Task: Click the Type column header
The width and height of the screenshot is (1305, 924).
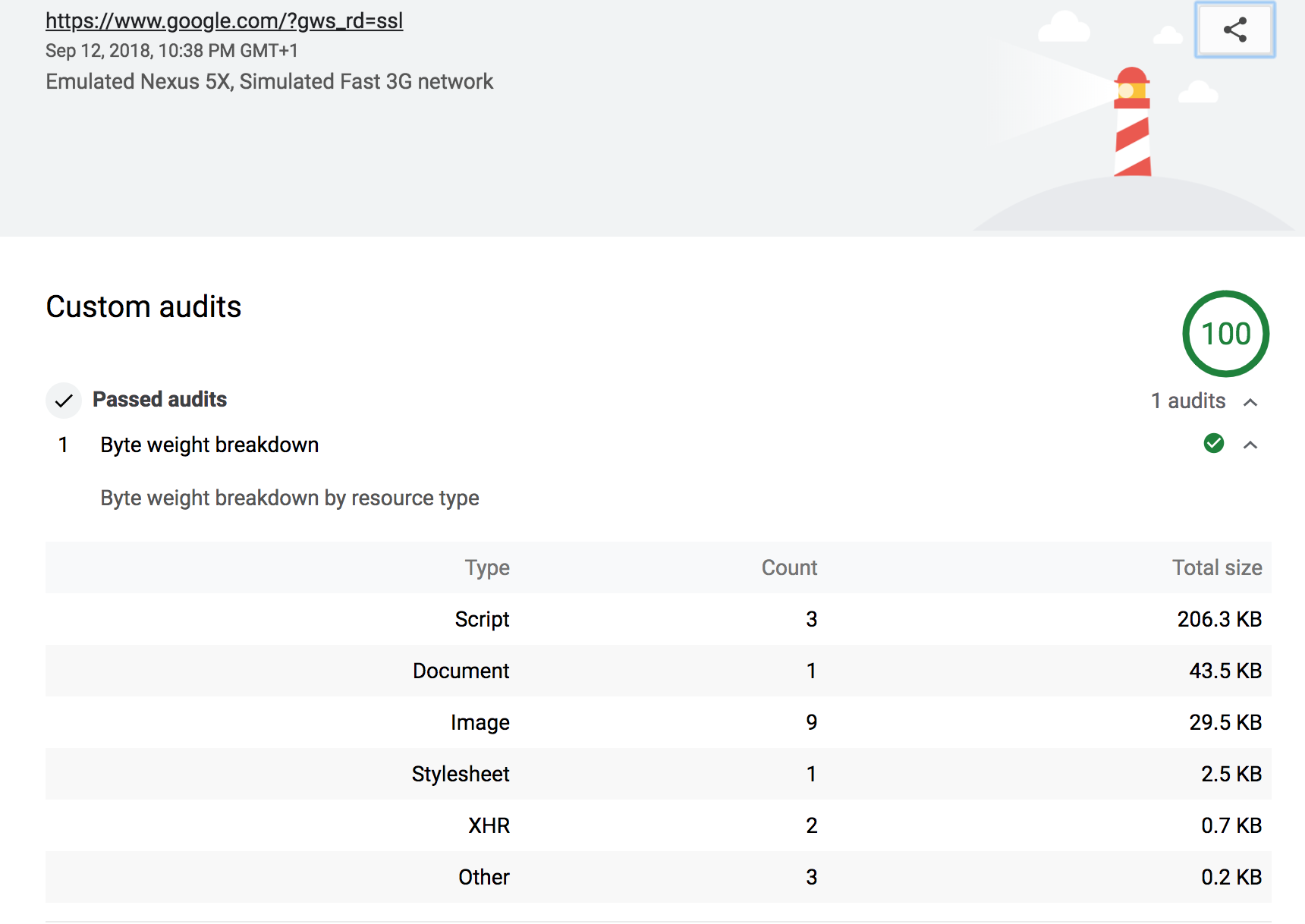Action: tap(487, 567)
